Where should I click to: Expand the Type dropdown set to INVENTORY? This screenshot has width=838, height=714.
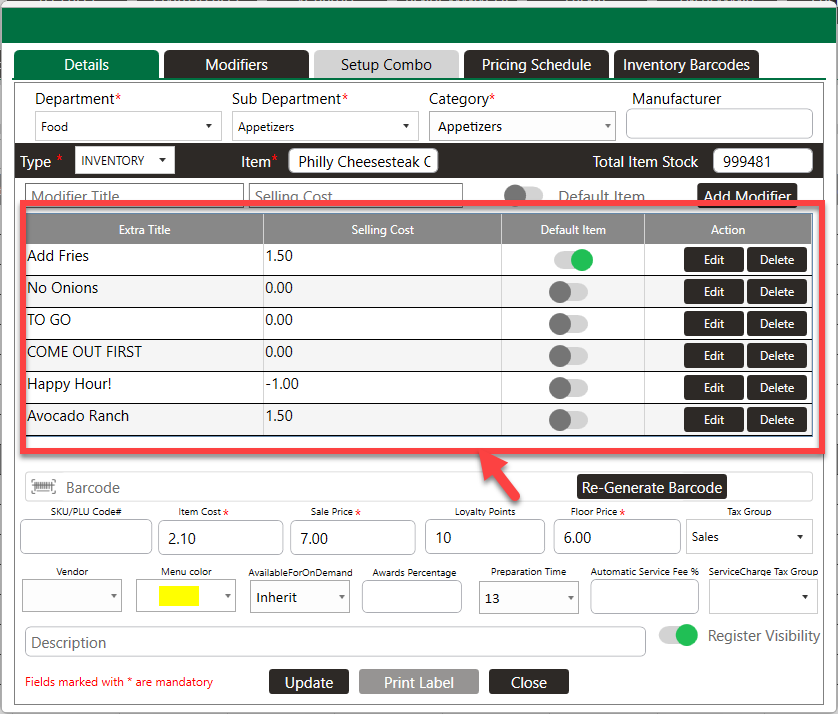(x=125, y=160)
